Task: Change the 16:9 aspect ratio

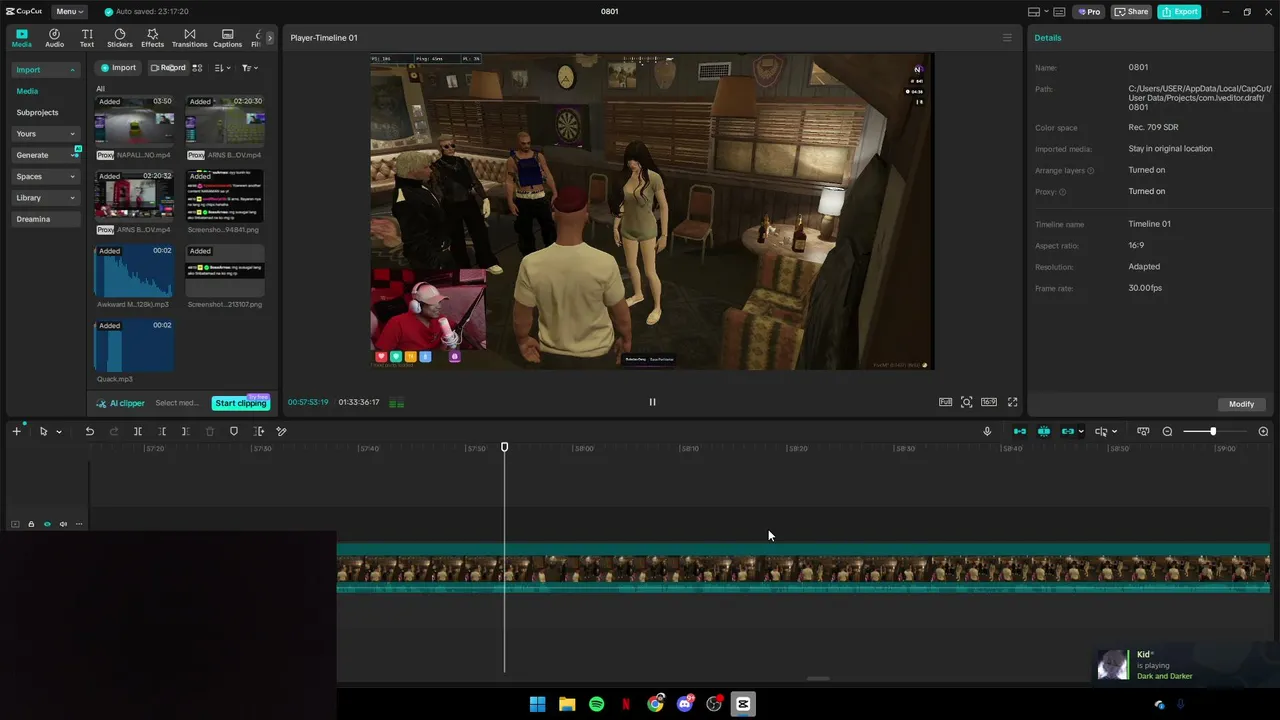Action: [x=988, y=402]
